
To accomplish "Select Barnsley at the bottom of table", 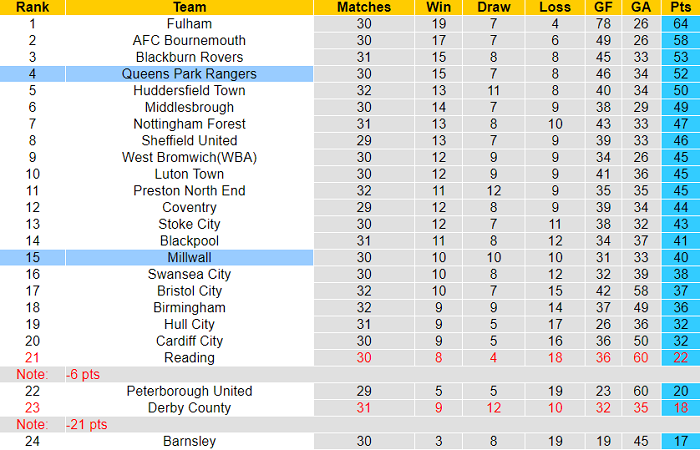I will point(189,441).
